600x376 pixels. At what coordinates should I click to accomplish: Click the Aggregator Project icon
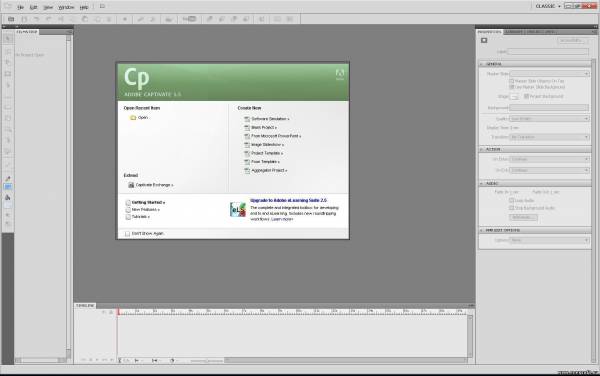(247, 171)
